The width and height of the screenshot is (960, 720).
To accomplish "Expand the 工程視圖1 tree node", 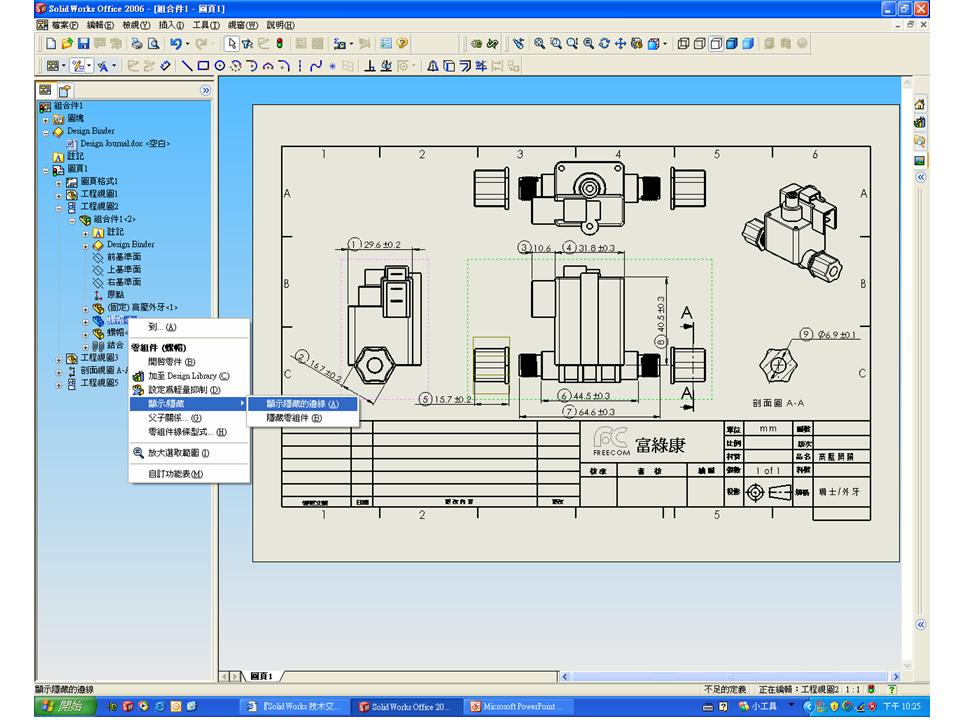I will point(59,195).
